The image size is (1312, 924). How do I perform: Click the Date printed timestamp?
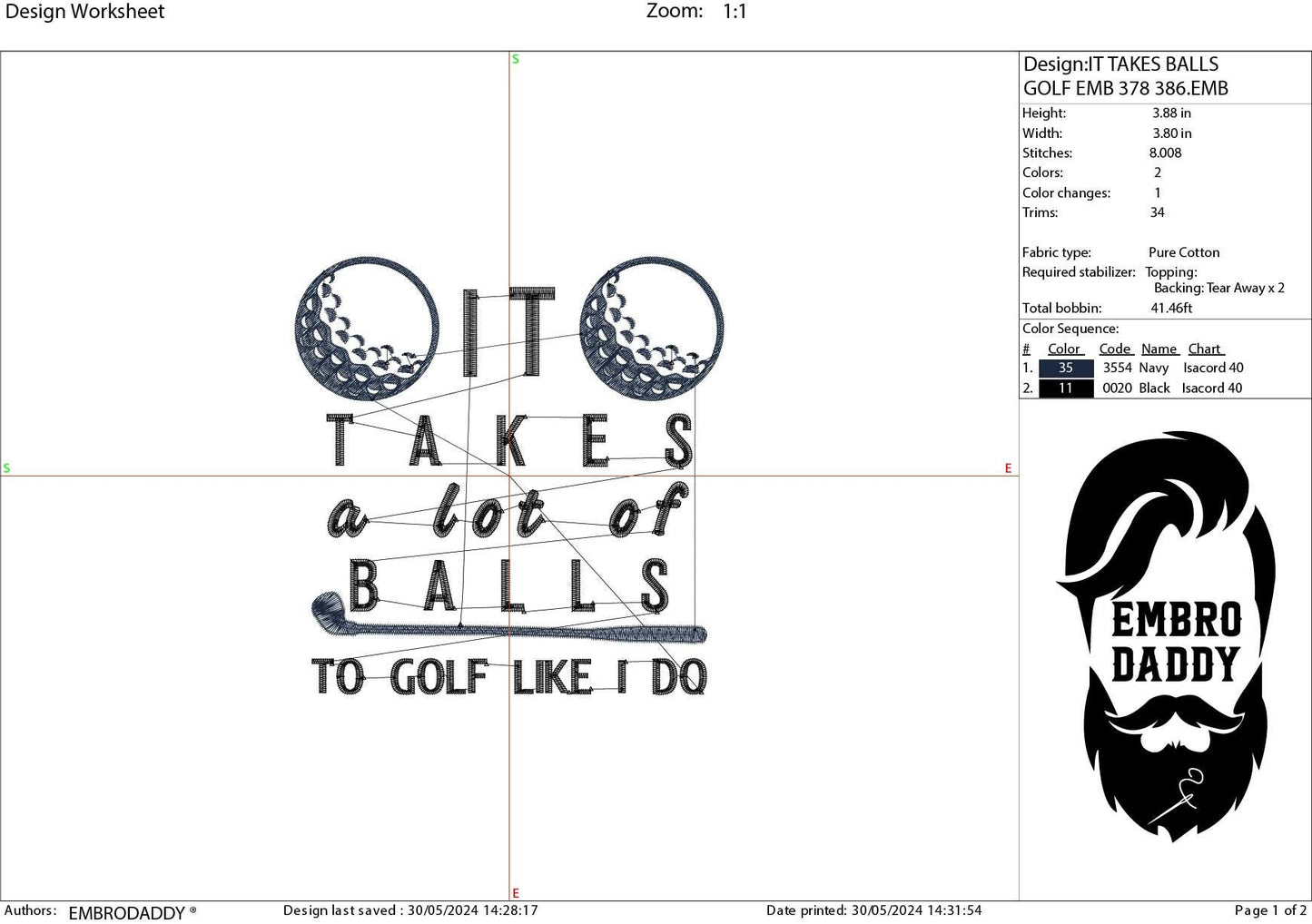pos(874,909)
